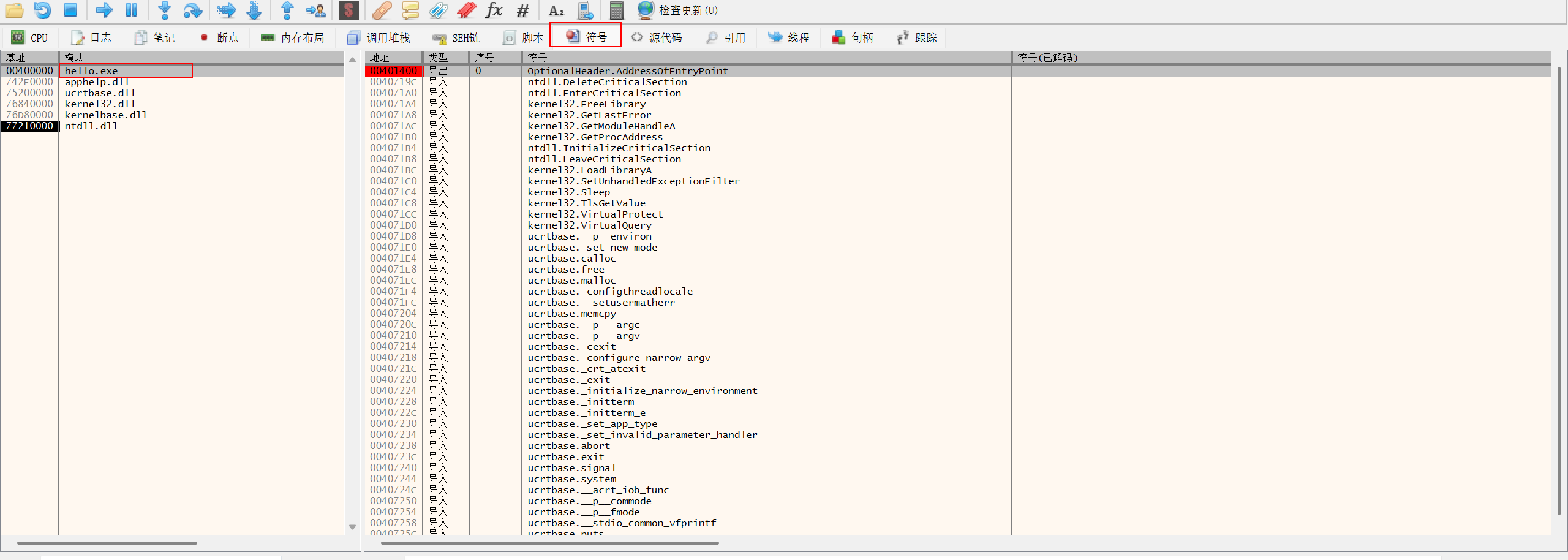The width and height of the screenshot is (1568, 560).
Task: Restart the debugged program
Action: (42, 10)
